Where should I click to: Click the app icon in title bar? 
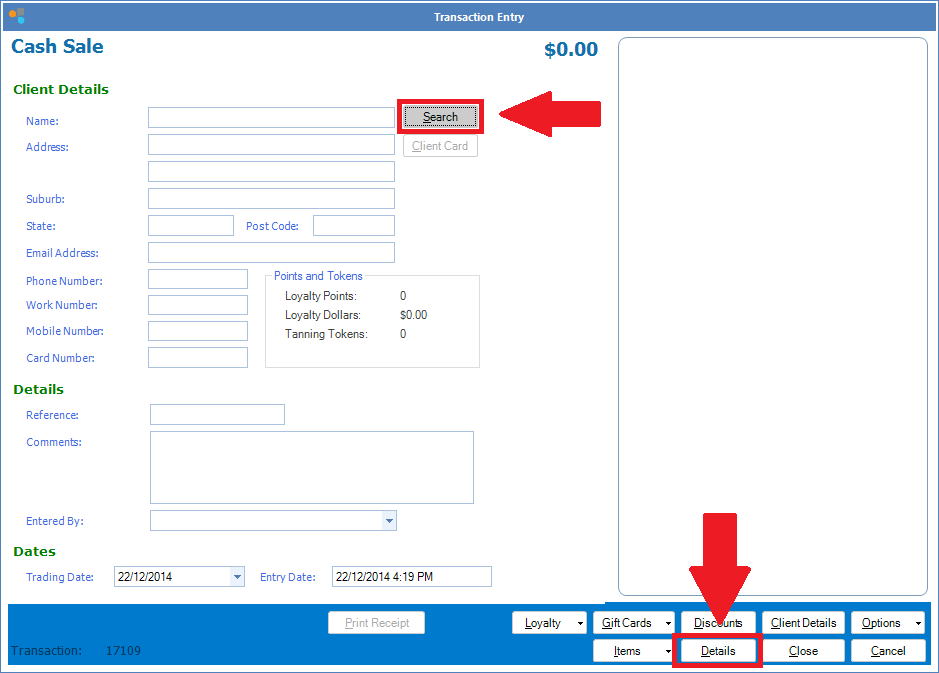pyautogui.click(x=16, y=16)
